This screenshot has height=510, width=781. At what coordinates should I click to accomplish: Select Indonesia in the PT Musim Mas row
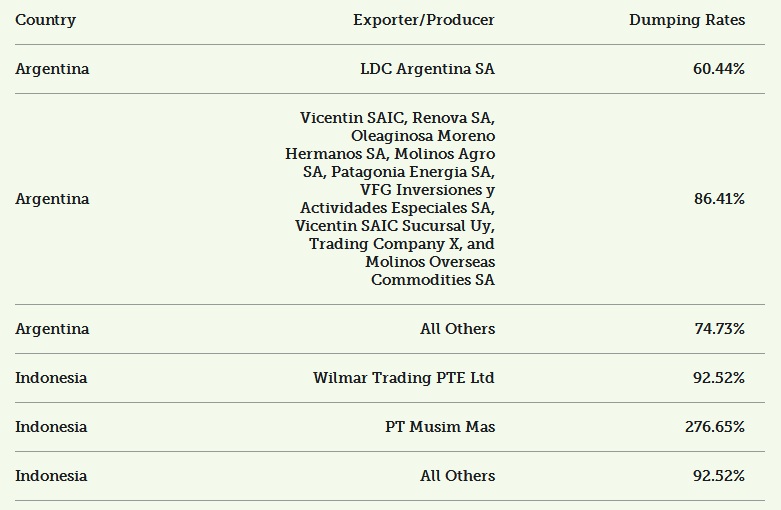(x=51, y=427)
